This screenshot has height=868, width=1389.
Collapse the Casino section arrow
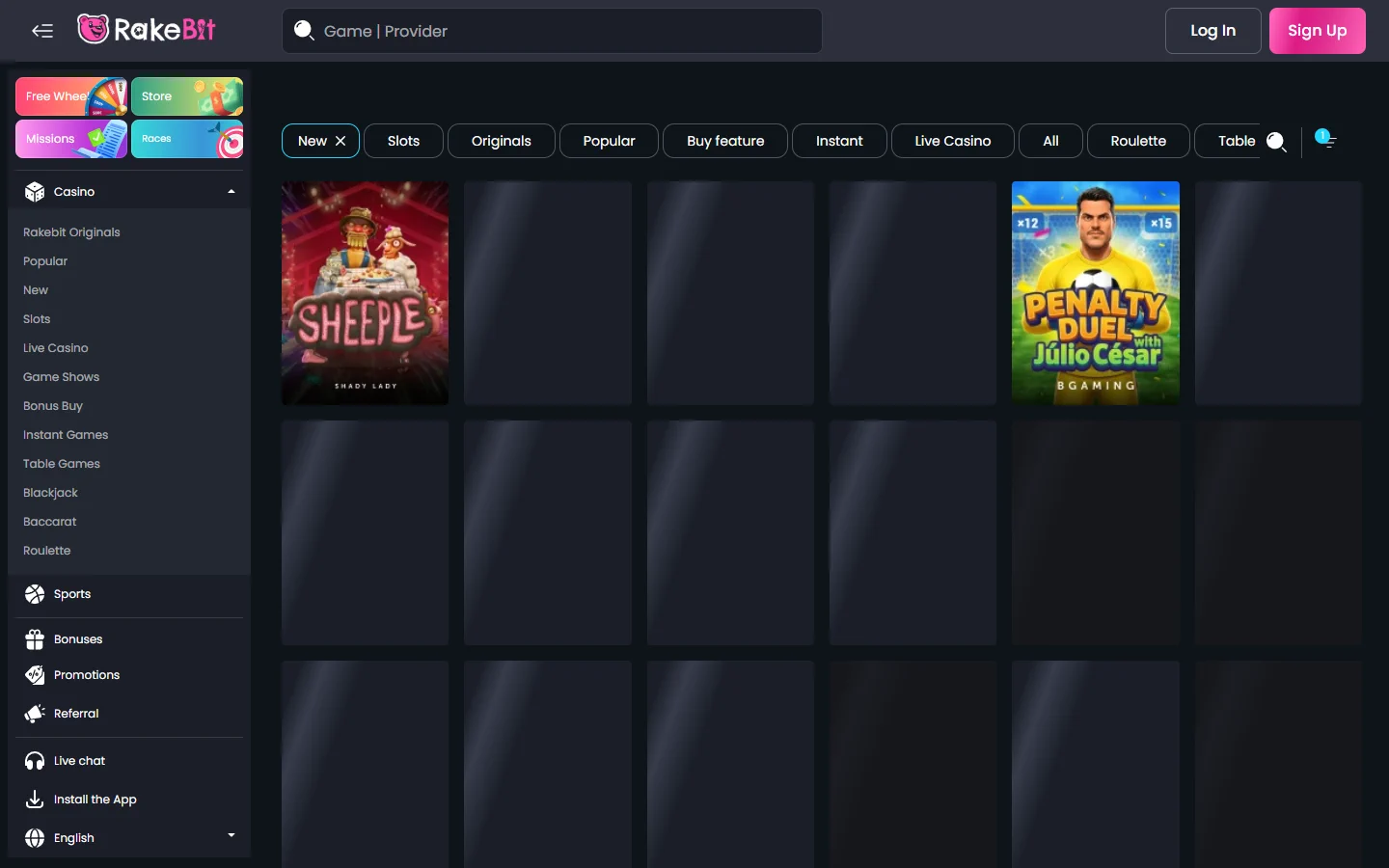231,192
